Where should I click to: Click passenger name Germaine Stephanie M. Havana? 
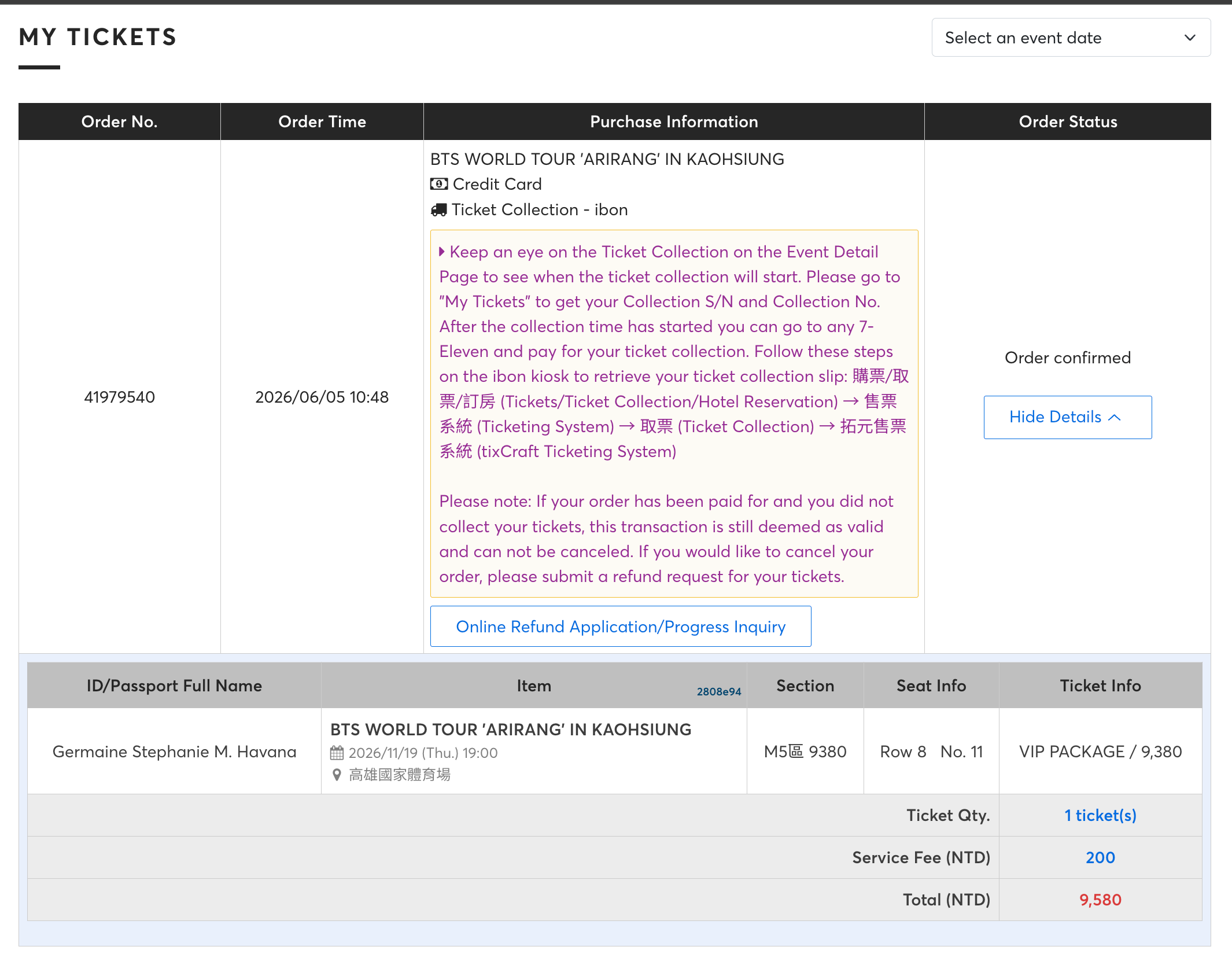[x=174, y=752]
